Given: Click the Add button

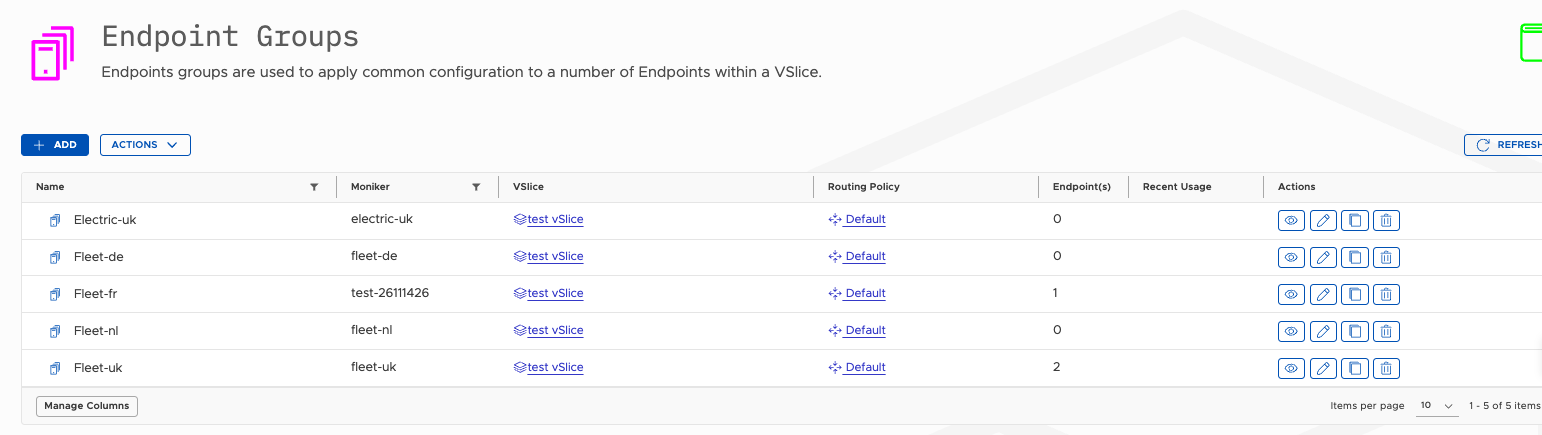Looking at the screenshot, I should tap(55, 145).
